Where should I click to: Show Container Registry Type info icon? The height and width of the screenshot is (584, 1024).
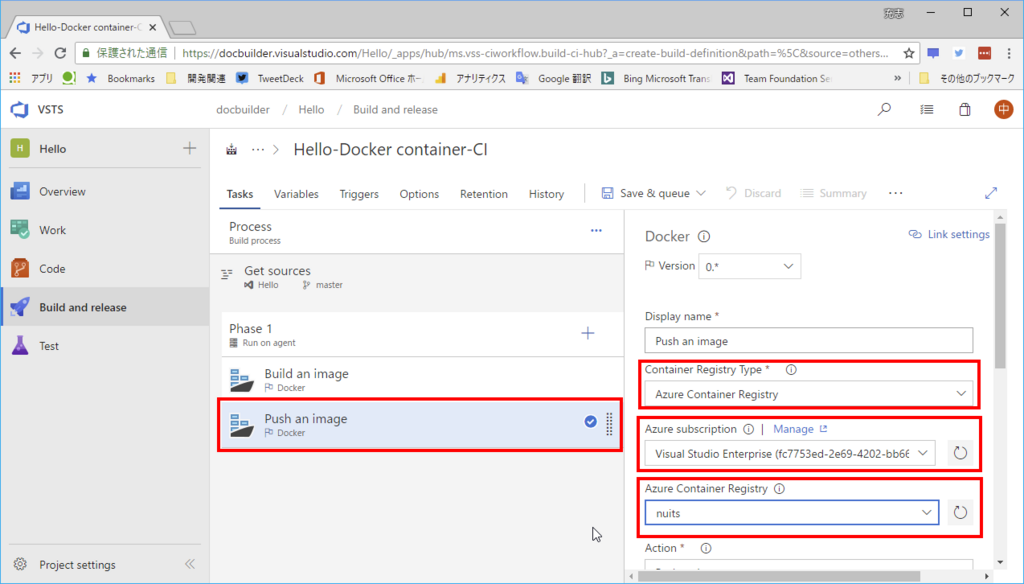pyautogui.click(x=791, y=370)
